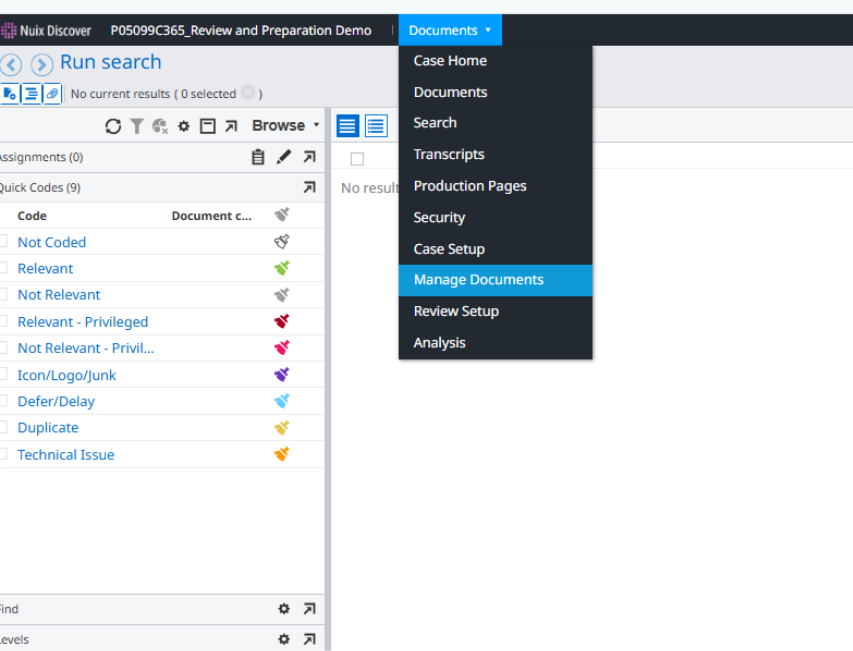Tick the Icon/Logo/Junk checkbox
The width and height of the screenshot is (853, 651).
[x=3, y=374]
